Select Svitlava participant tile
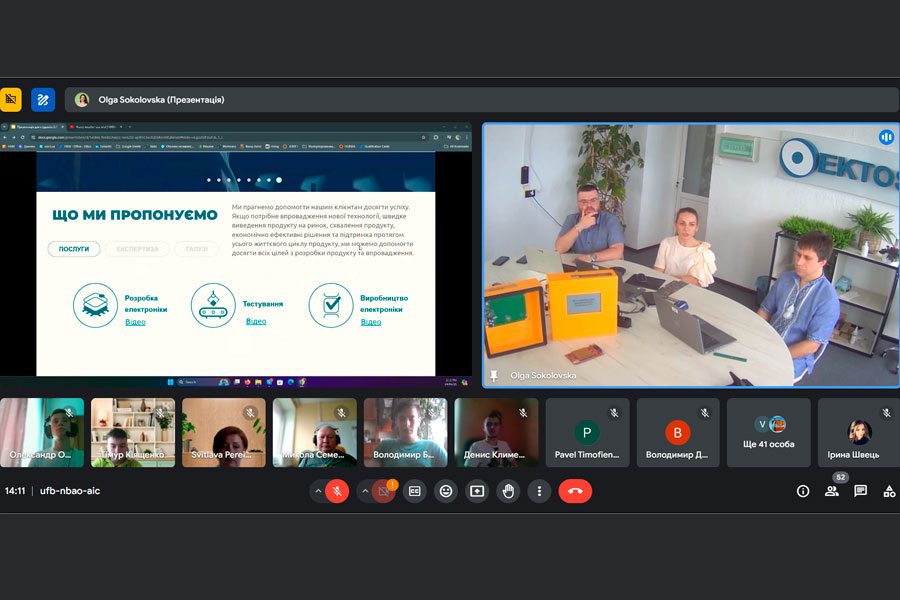Screen dimensions: 900x600 (224, 432)
